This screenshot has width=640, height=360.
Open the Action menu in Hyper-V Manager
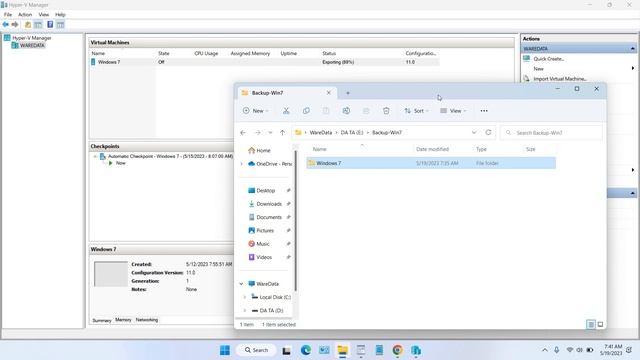[25, 14]
